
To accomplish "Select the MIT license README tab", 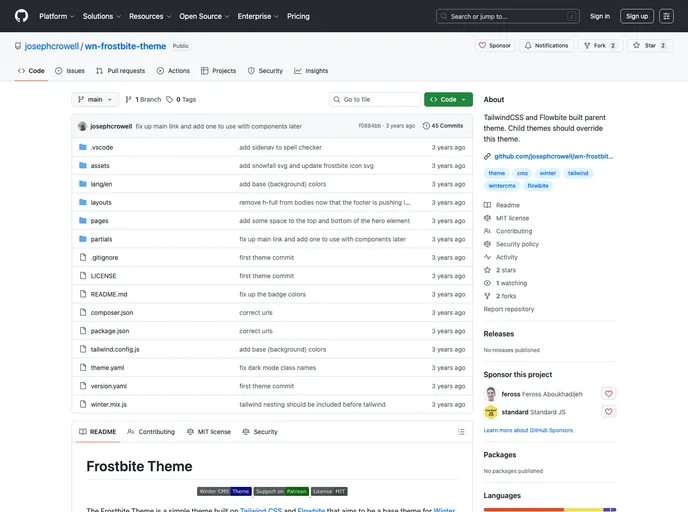I will tap(209, 432).
